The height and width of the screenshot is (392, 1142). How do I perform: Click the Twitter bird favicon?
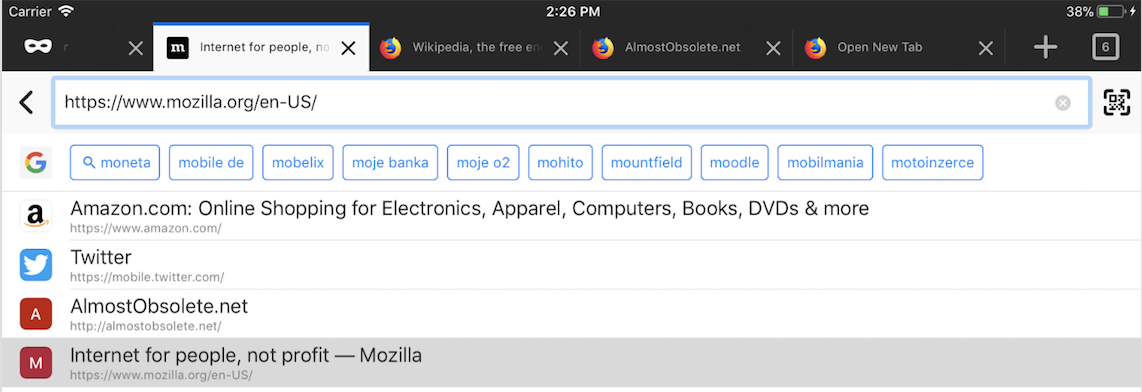36,265
